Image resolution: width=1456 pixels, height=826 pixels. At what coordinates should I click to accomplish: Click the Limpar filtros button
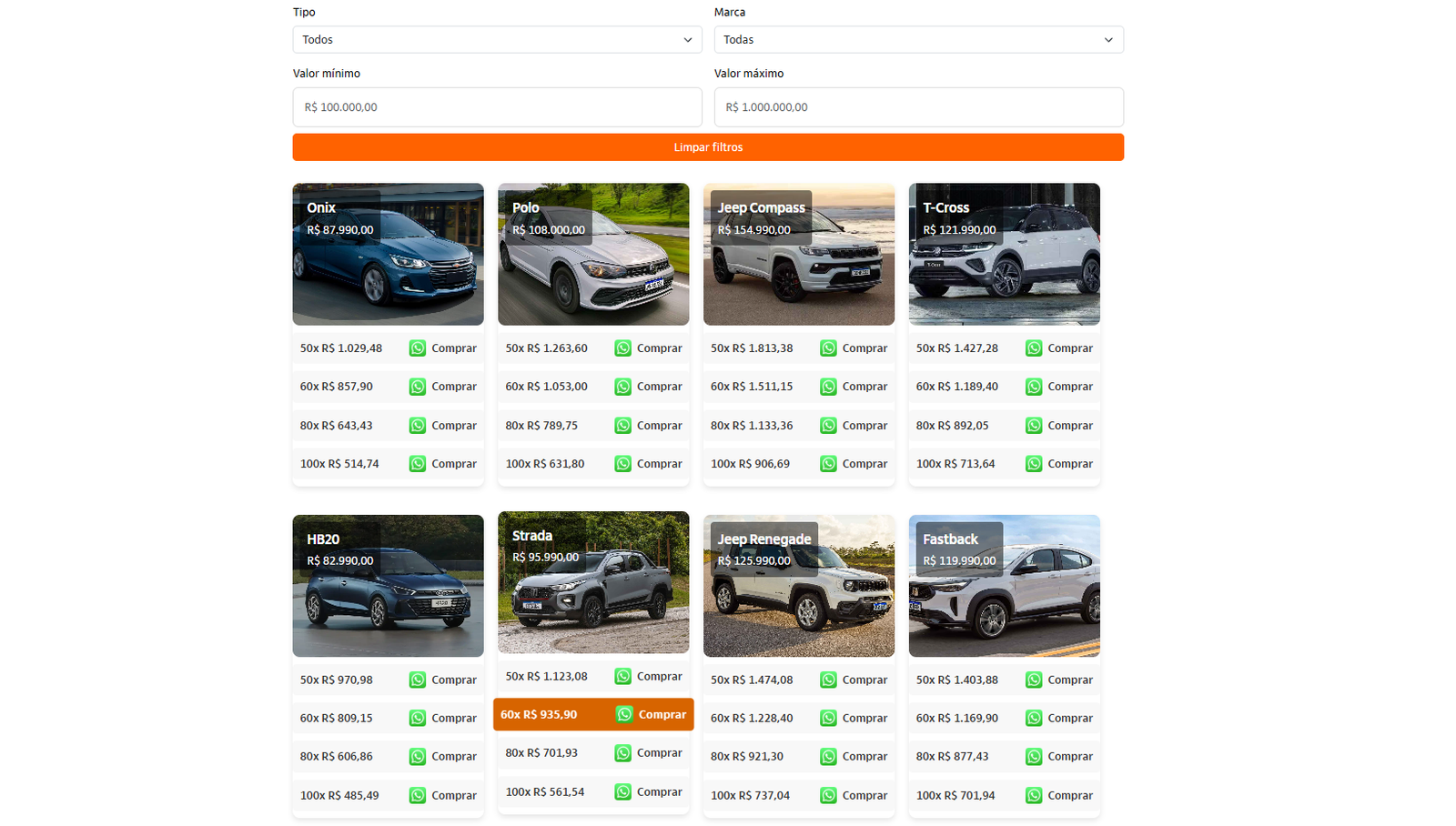(708, 147)
